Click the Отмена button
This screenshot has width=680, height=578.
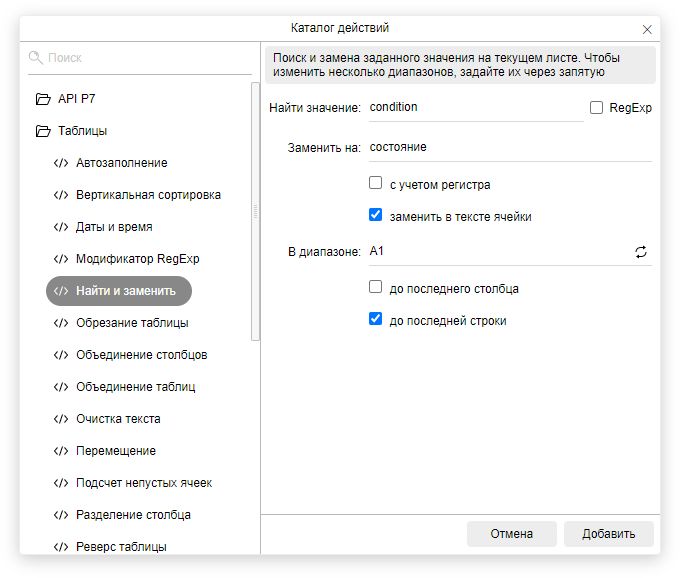click(511, 534)
